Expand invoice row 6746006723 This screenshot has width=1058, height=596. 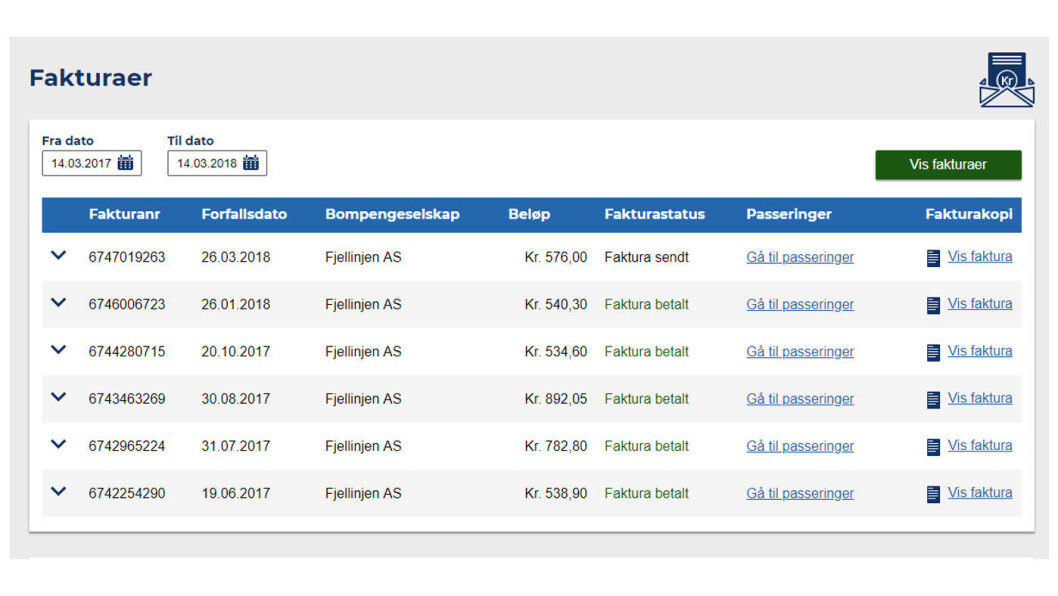coord(59,302)
